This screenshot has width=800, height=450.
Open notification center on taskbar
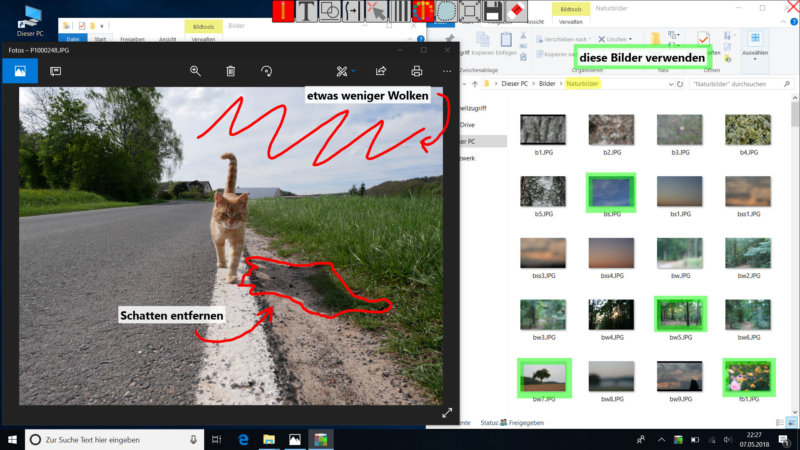(784, 439)
